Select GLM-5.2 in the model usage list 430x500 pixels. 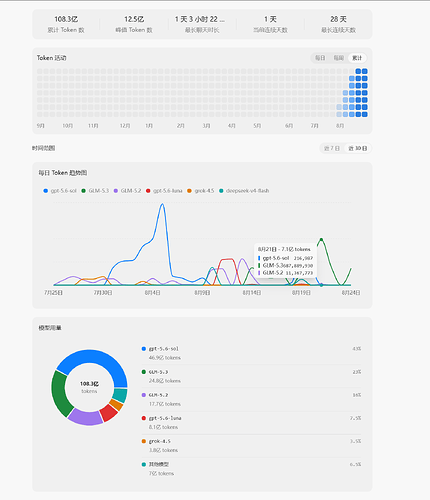(x=251, y=399)
